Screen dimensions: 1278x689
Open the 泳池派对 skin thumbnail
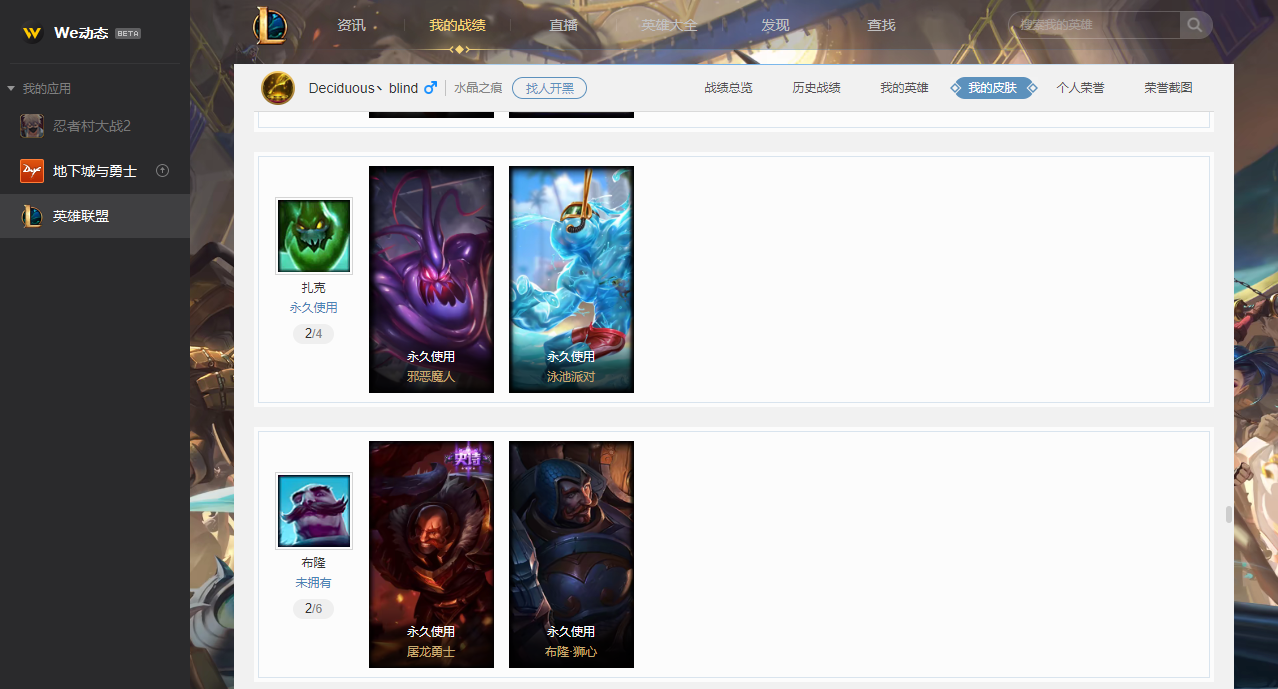coord(571,279)
